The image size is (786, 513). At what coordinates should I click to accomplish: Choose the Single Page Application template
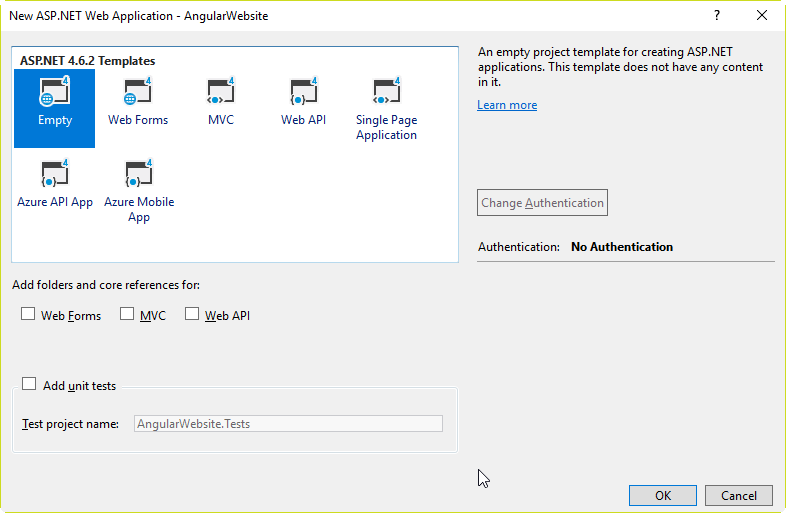(x=386, y=93)
